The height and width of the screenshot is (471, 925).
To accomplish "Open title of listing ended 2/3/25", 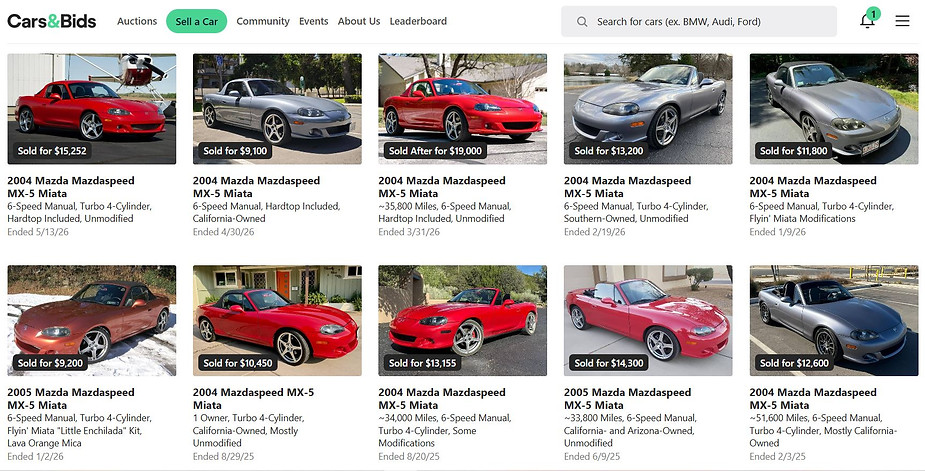I will [x=813, y=398].
